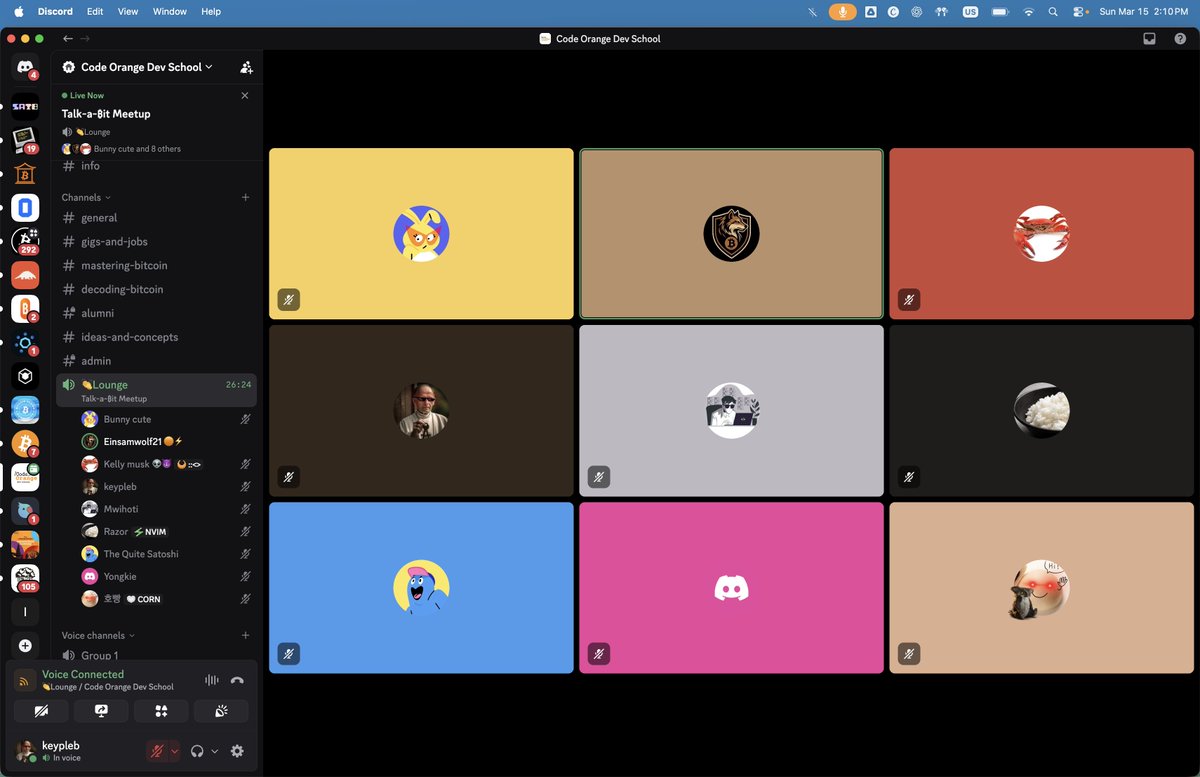Open the ideas-and-concepts channel
Image resolution: width=1200 pixels, height=777 pixels.
(x=156, y=337)
